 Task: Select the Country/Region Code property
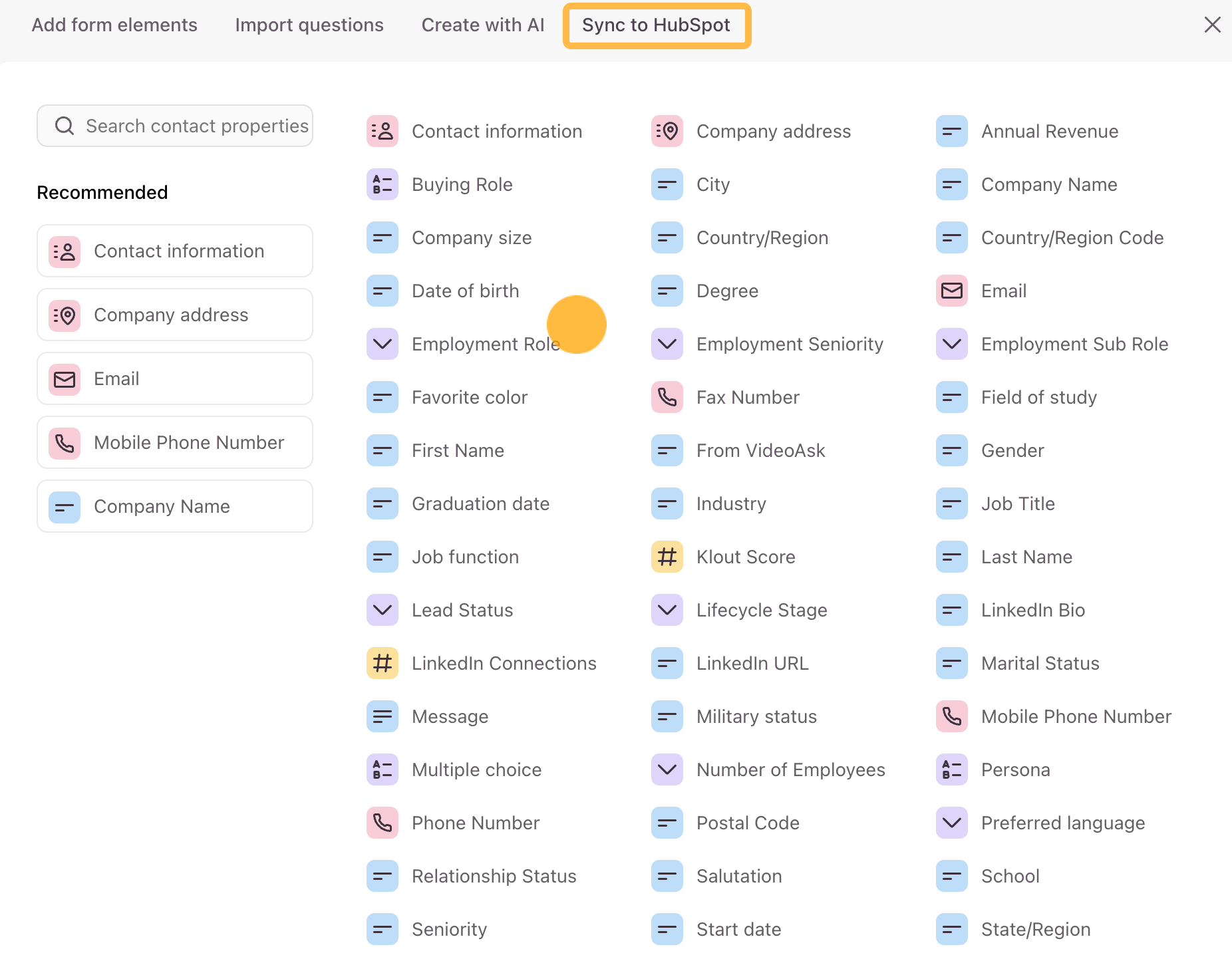point(1050,237)
